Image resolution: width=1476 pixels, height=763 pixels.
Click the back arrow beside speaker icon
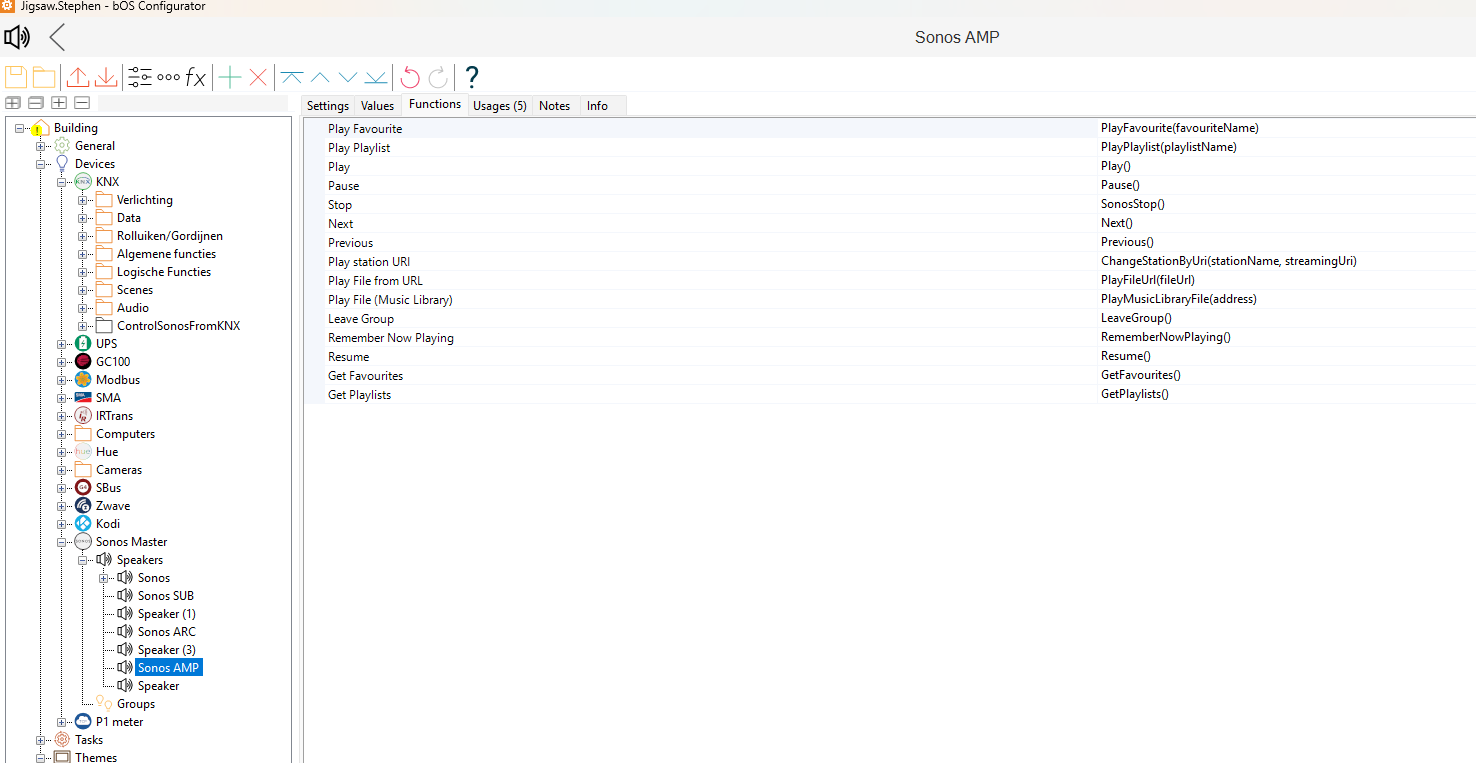click(57, 38)
